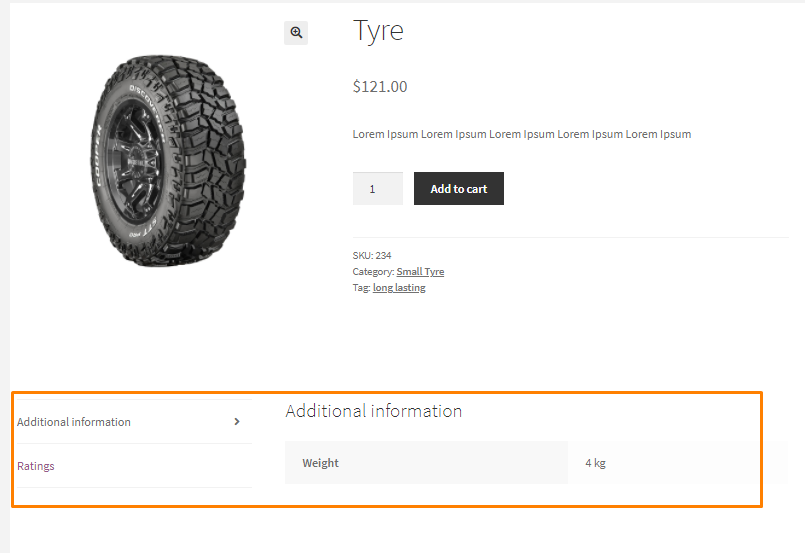Viewport: 805px width, 553px height.
Task: Click the Lorem Ipsum product description
Action: click(522, 134)
